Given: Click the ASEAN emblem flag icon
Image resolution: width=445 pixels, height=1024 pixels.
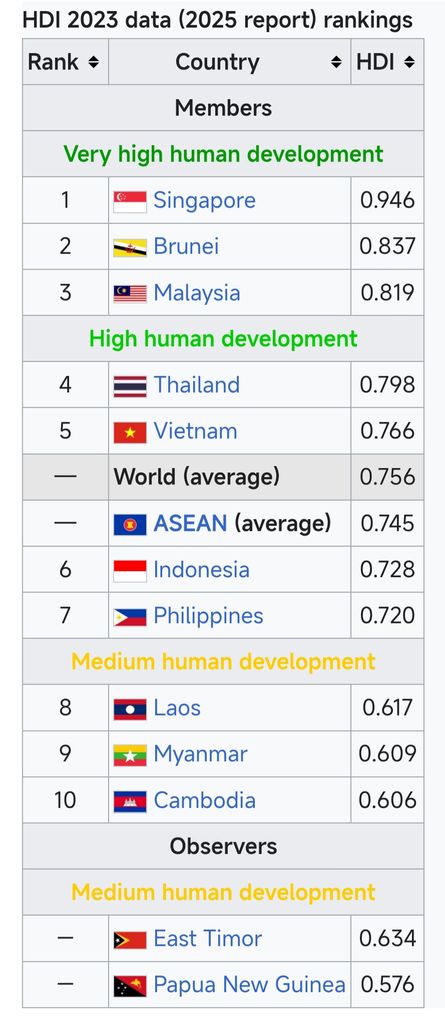Looking at the screenshot, I should [x=130, y=524].
